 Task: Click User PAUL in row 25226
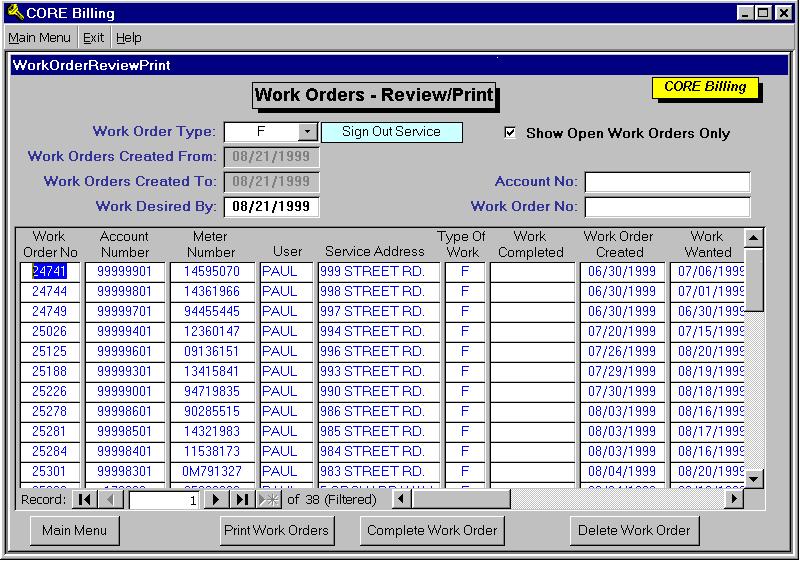pos(286,392)
